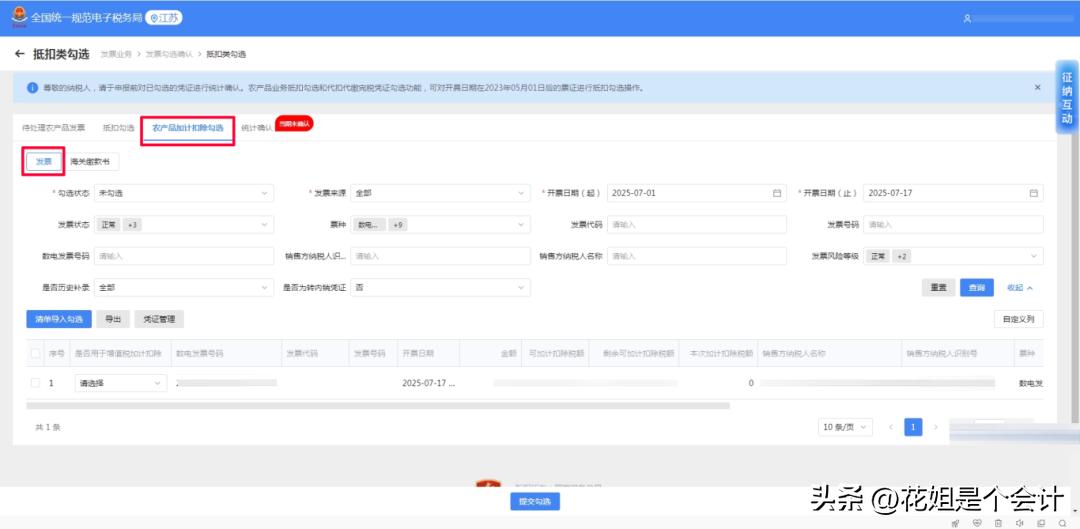This screenshot has height=529, width=1080.
Task: Go to next page arrow
Action: [935, 427]
